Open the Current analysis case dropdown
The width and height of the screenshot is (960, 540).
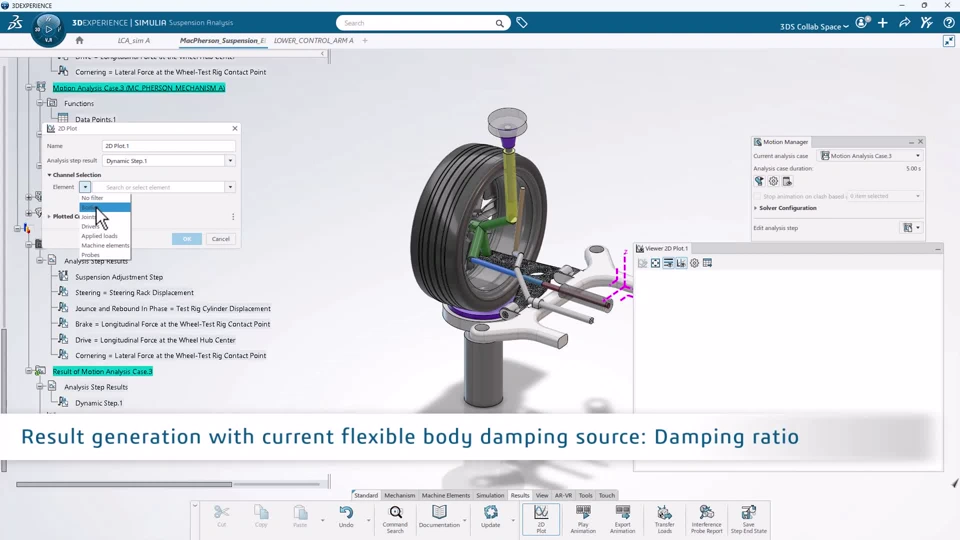click(917, 156)
